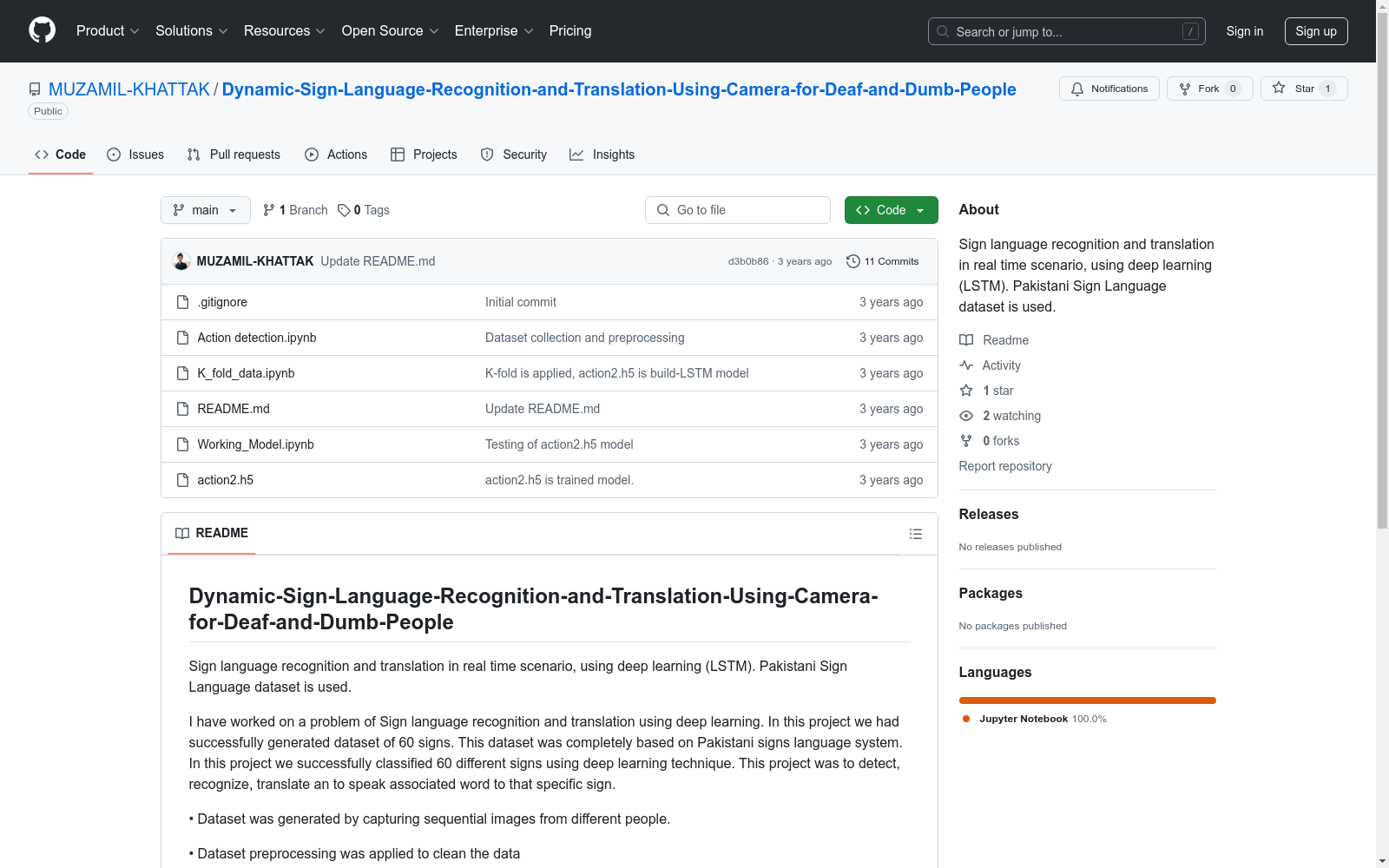The height and width of the screenshot is (868, 1389).
Task: Click the Sign up button
Action: 1316,31
